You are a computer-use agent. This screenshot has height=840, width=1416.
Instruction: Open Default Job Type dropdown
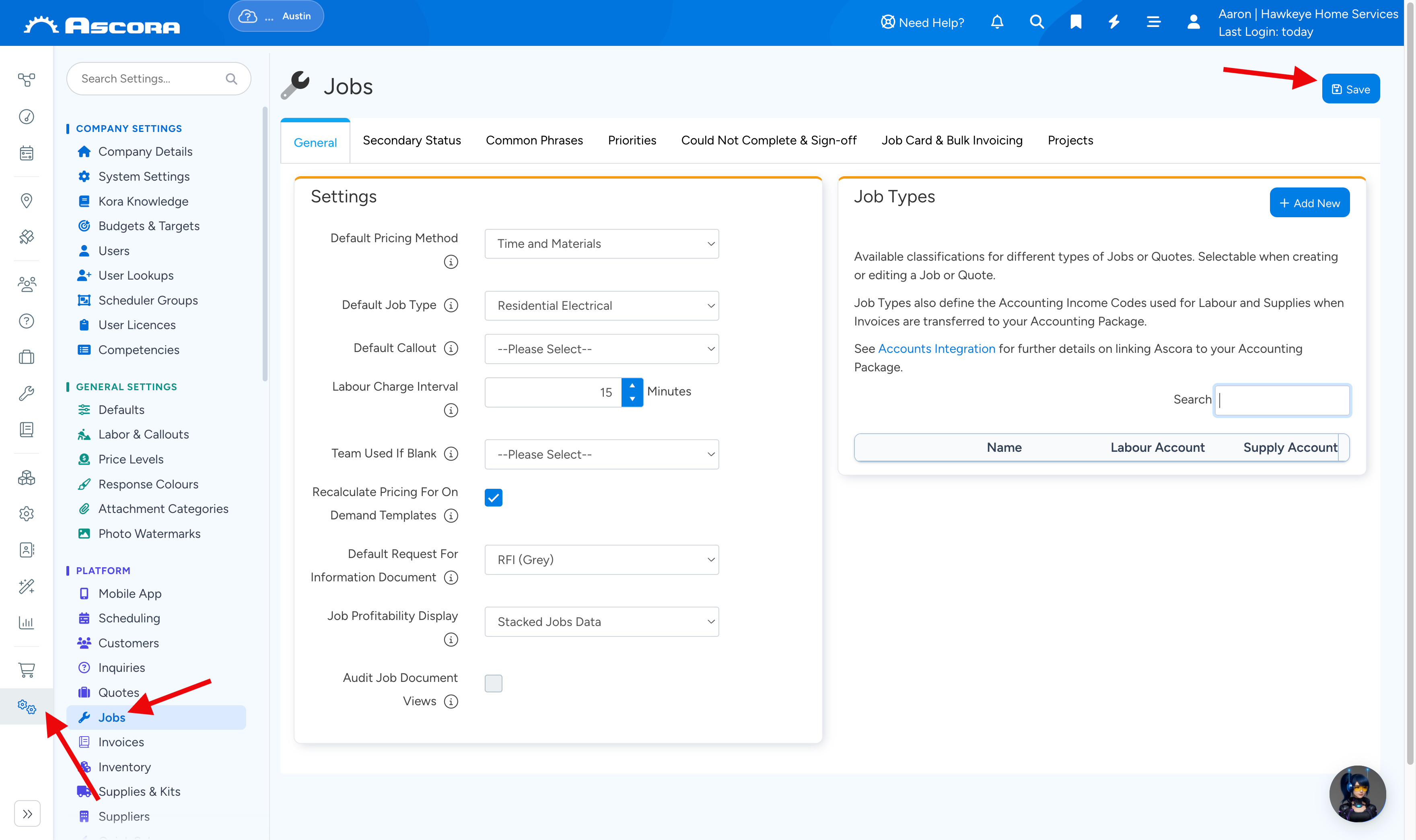point(602,306)
